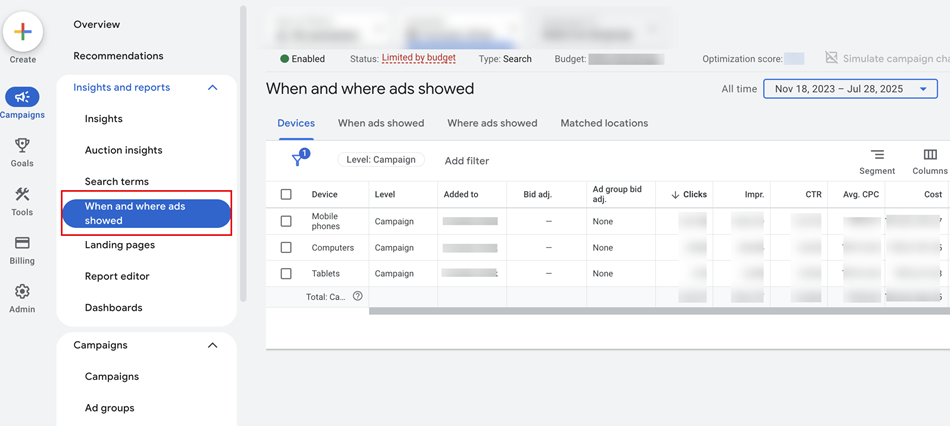950x426 pixels.
Task: Open the Billing card icon
Action: click(x=22, y=242)
